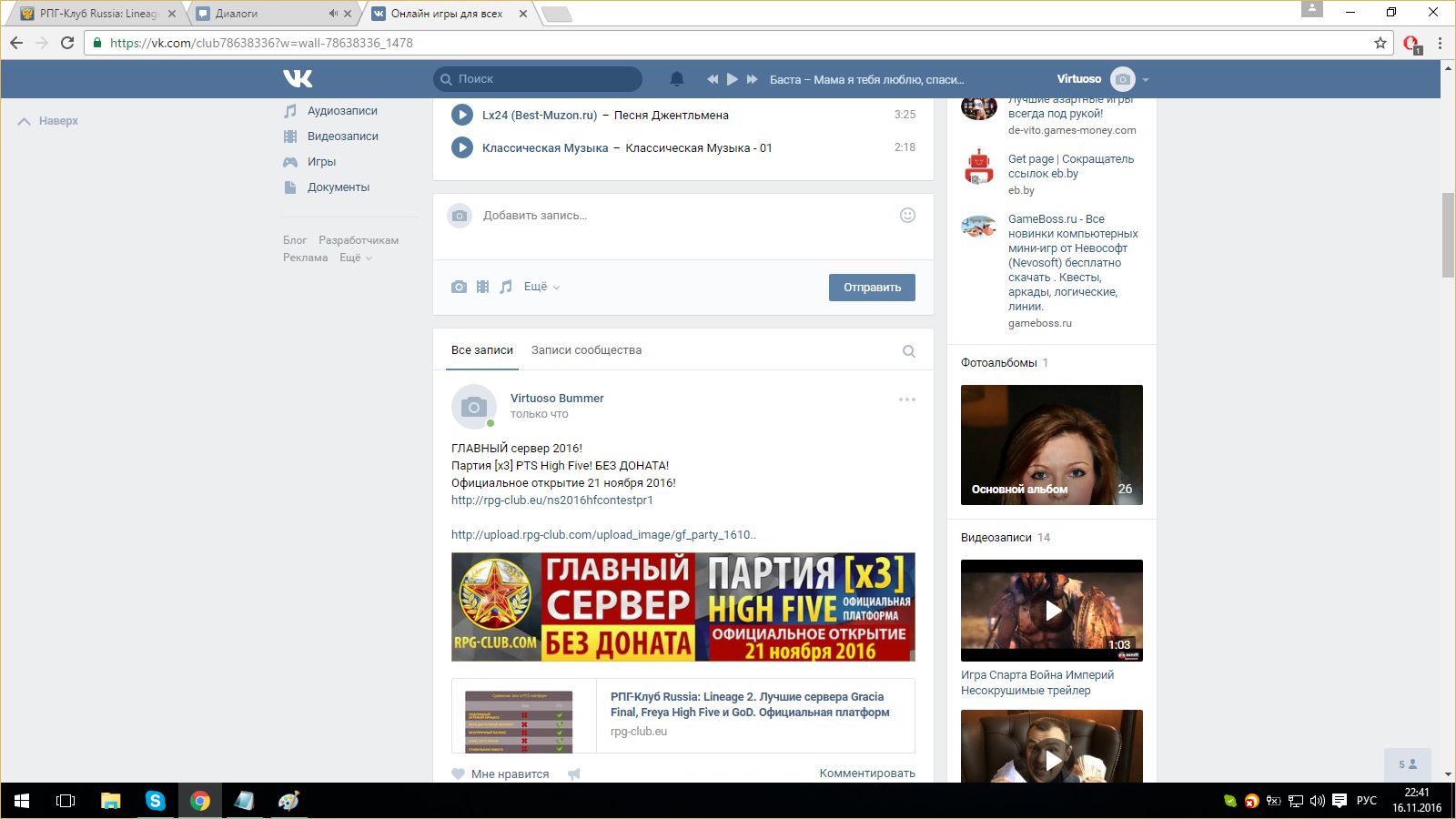Mute the Диалоги tab audio icon
This screenshot has width=1456, height=819.
coord(333,14)
